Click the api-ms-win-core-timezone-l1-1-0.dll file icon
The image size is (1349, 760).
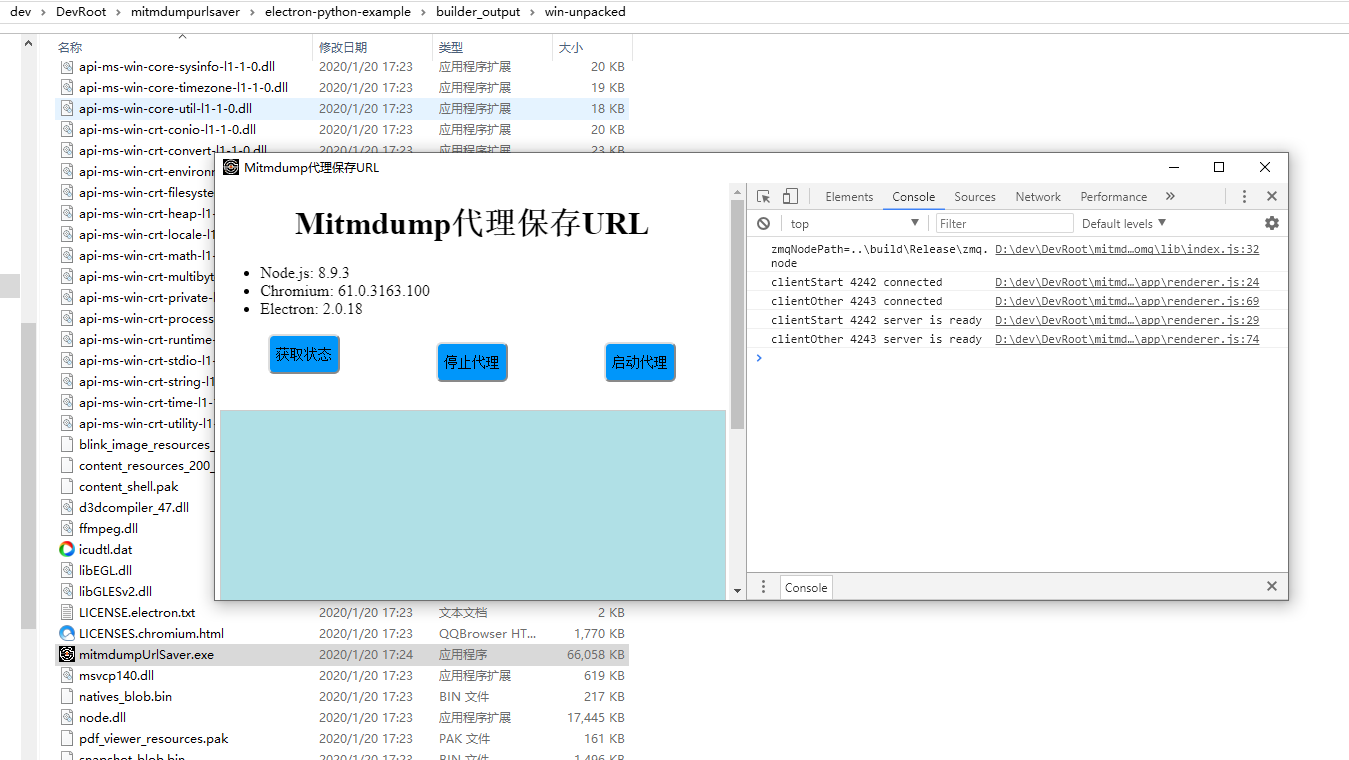click(67, 87)
